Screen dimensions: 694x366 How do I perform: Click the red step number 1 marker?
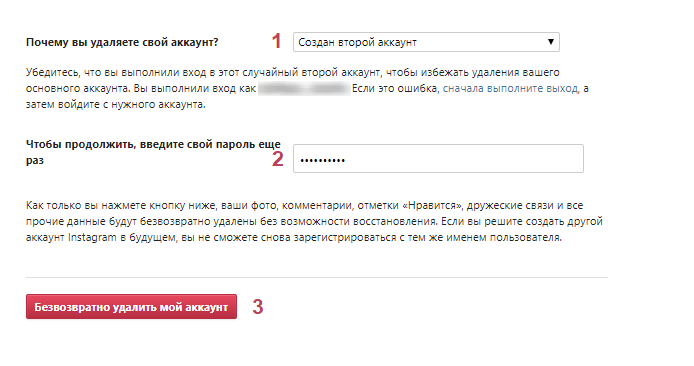[x=276, y=41]
